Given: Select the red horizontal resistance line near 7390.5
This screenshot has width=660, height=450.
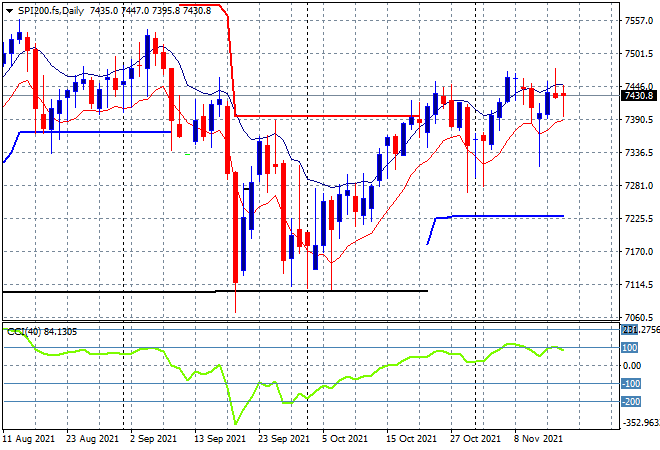Looking at the screenshot, I should pos(327,116).
